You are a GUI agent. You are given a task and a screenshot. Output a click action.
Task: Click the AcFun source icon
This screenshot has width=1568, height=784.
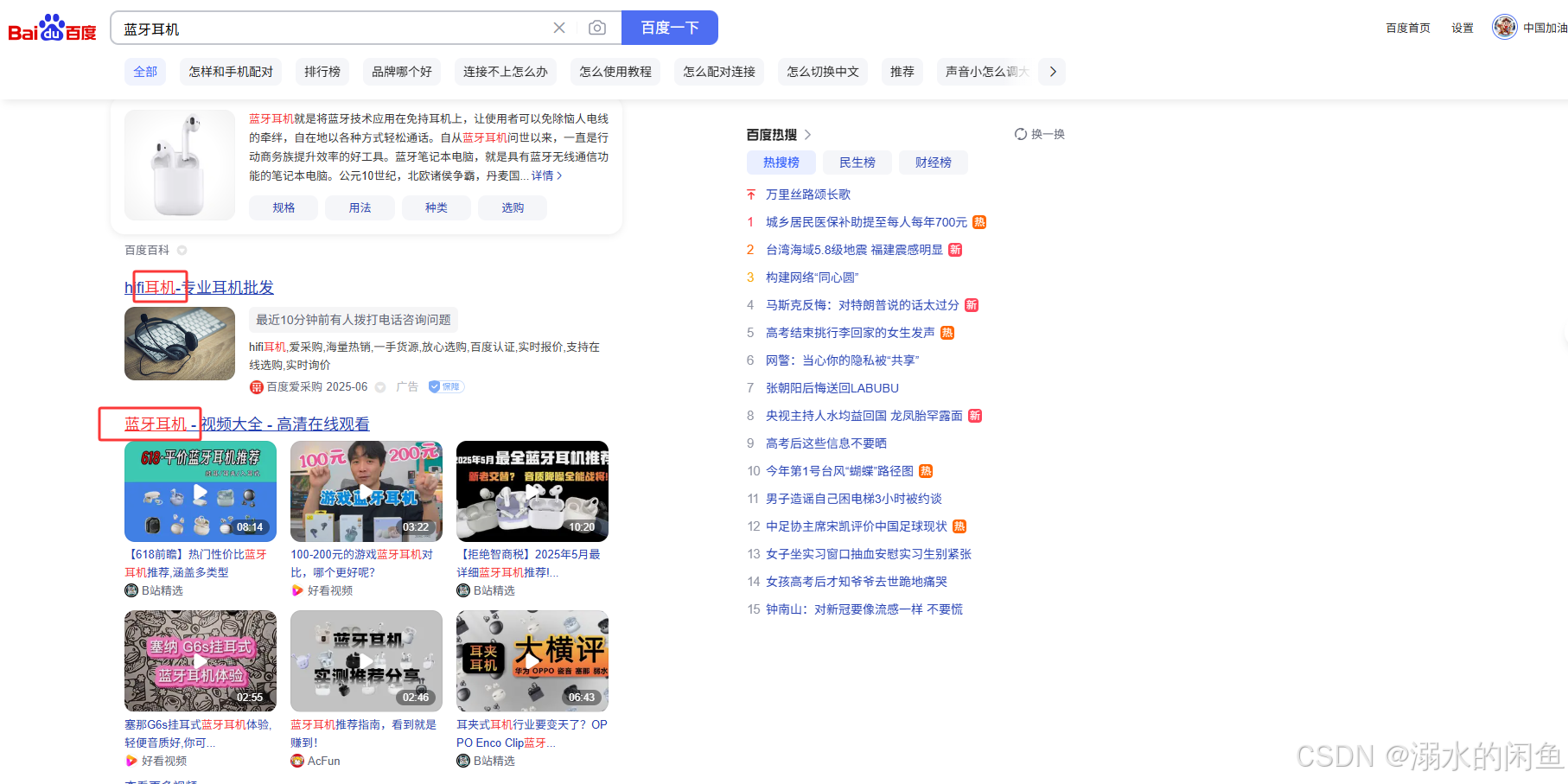(x=297, y=761)
